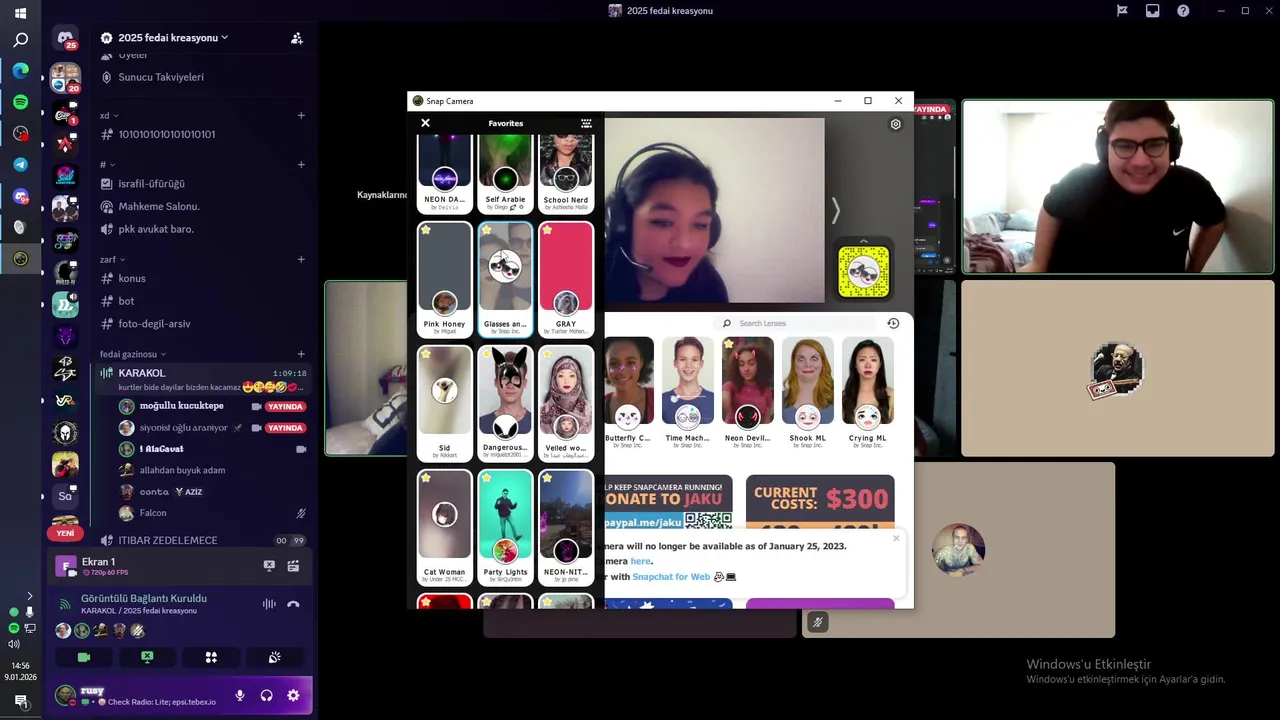
Task: Open Spotify from the Windows taskbar
Action: point(20,102)
